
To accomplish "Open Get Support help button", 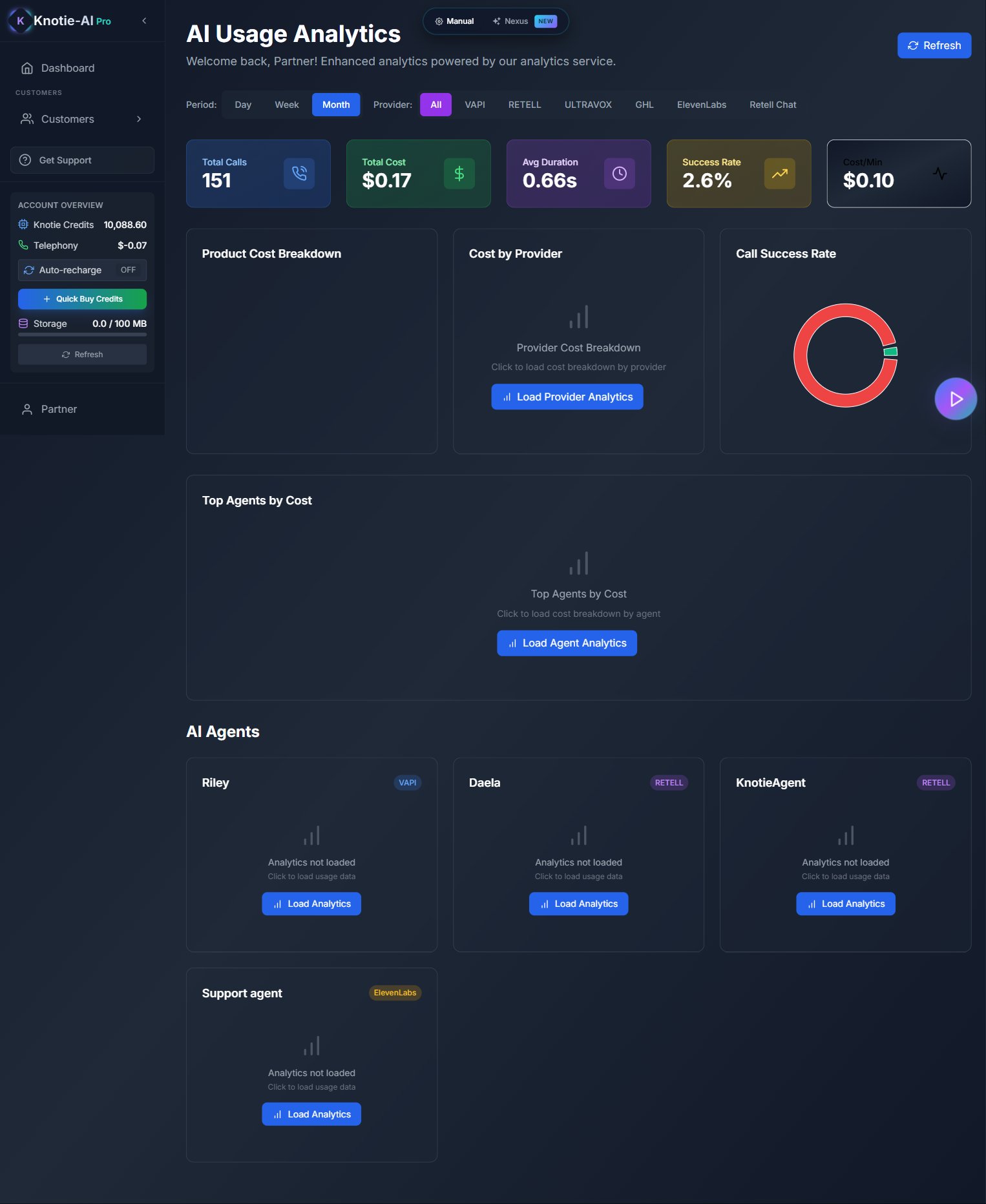I will pyautogui.click(x=82, y=160).
